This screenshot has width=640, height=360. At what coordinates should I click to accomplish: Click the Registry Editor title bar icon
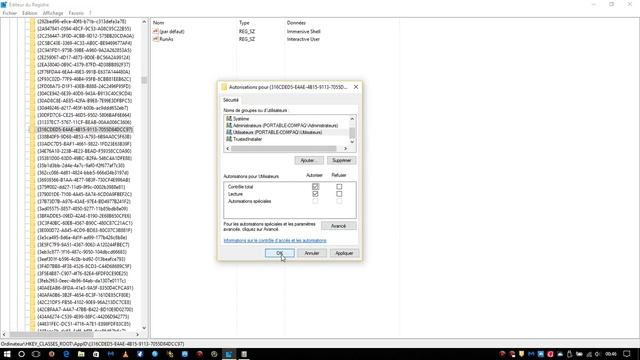pos(4,4)
